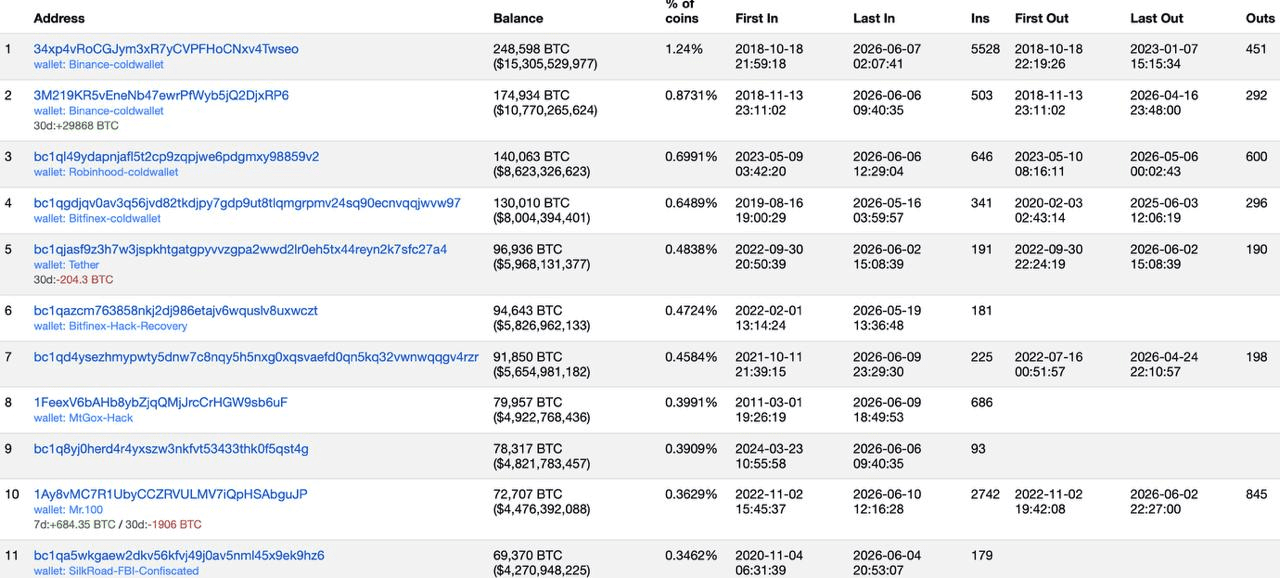
Task: Click the % of coins column header
Action: click(682, 11)
